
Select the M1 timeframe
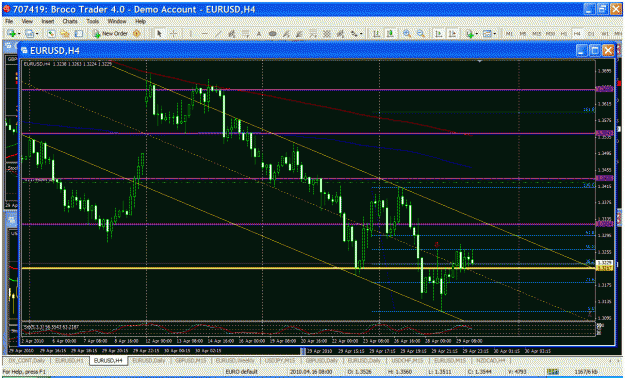pyautogui.click(x=509, y=34)
